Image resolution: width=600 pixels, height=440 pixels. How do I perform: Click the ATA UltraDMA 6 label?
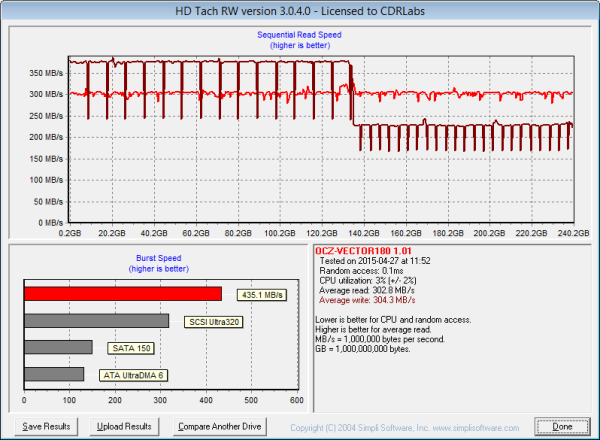134,375
